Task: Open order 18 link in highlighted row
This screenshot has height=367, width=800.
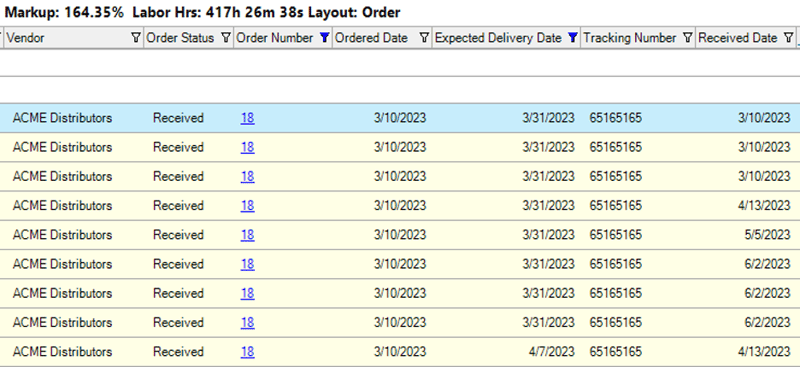Action: [247, 118]
